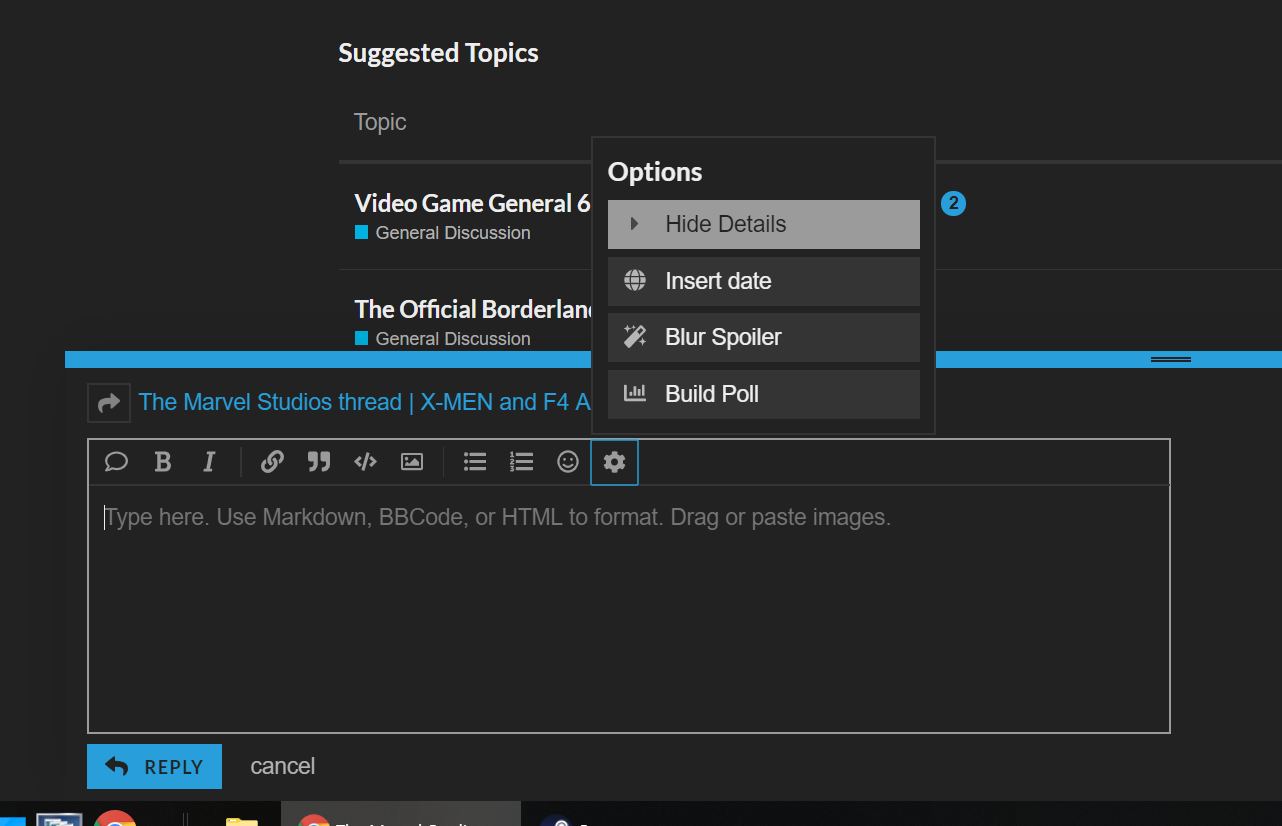Close options with the gear icon
The image size is (1282, 826).
click(x=614, y=462)
